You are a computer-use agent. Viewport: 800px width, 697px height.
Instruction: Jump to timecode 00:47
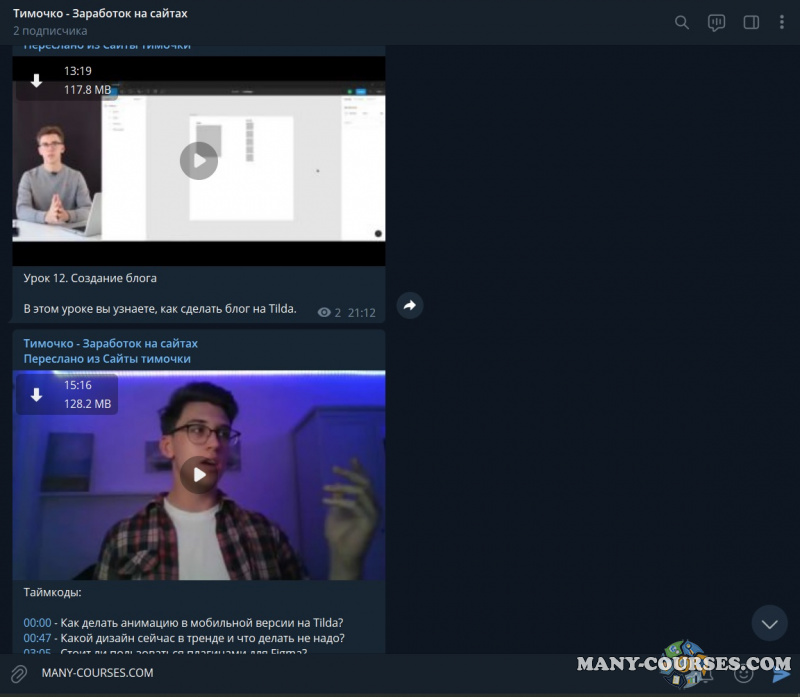coord(37,638)
